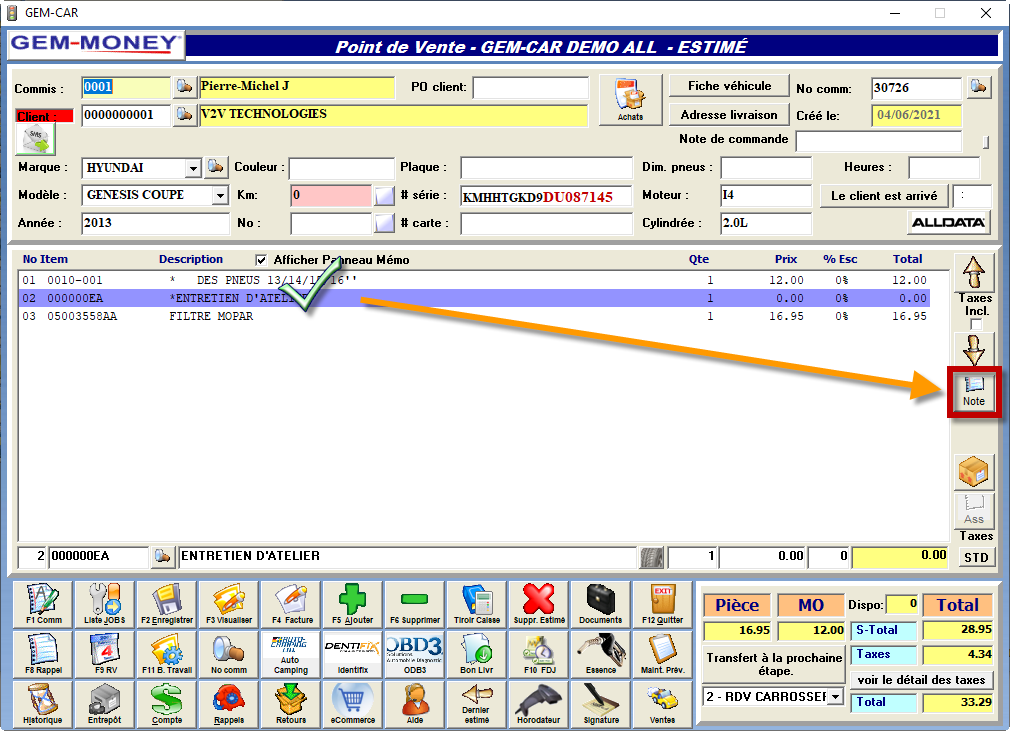Open Maint. Prév. clipboard icon
Image resolution: width=1010 pixels, height=731 pixels.
pyautogui.click(x=662, y=654)
